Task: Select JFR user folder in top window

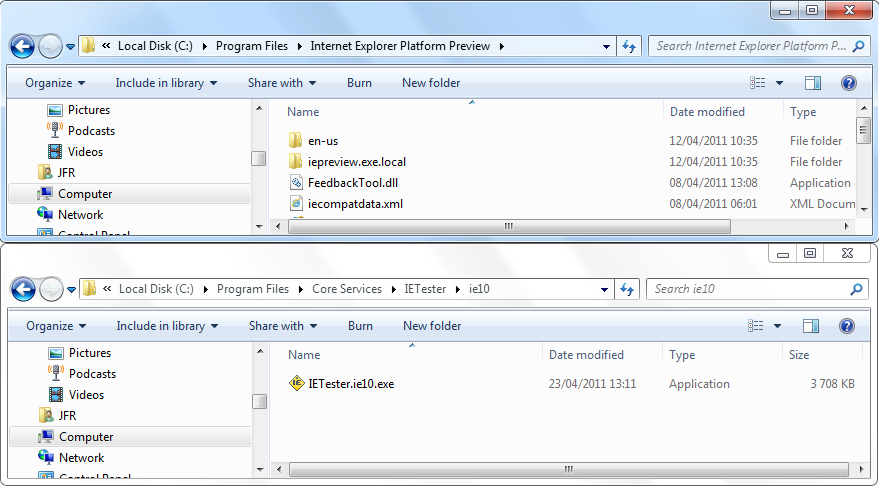Action: click(57, 173)
